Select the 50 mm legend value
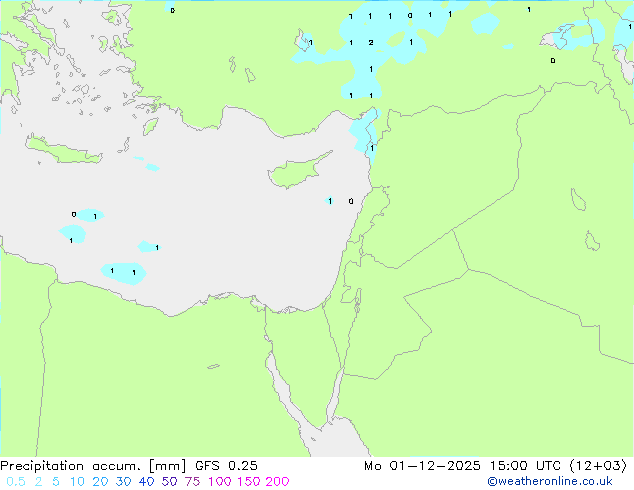This screenshot has height=490, width=634. tap(169, 482)
